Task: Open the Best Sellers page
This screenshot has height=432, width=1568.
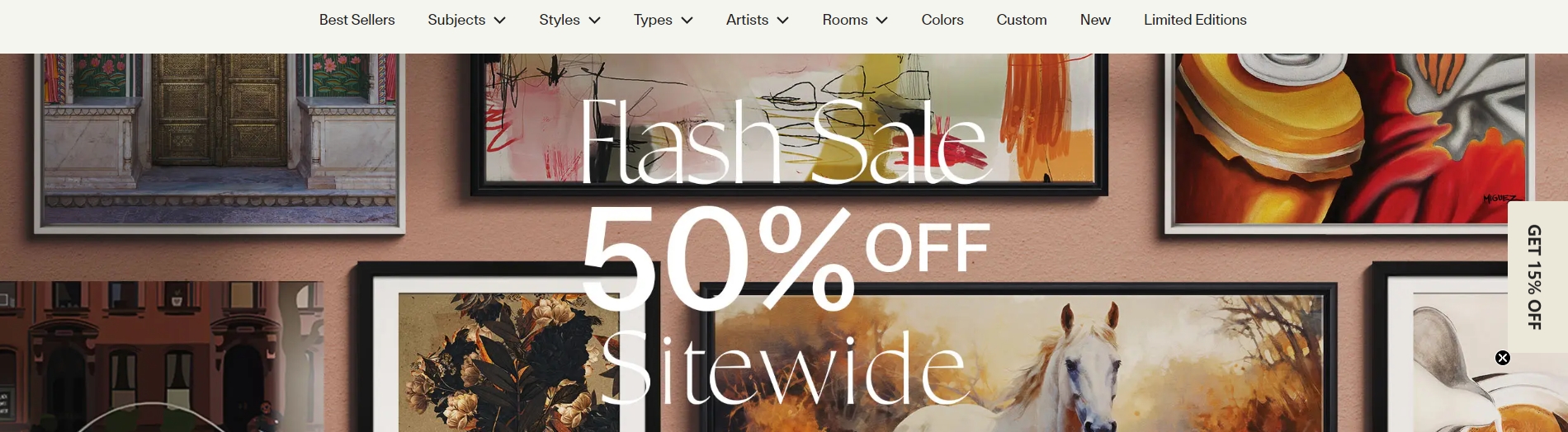Action: [357, 20]
